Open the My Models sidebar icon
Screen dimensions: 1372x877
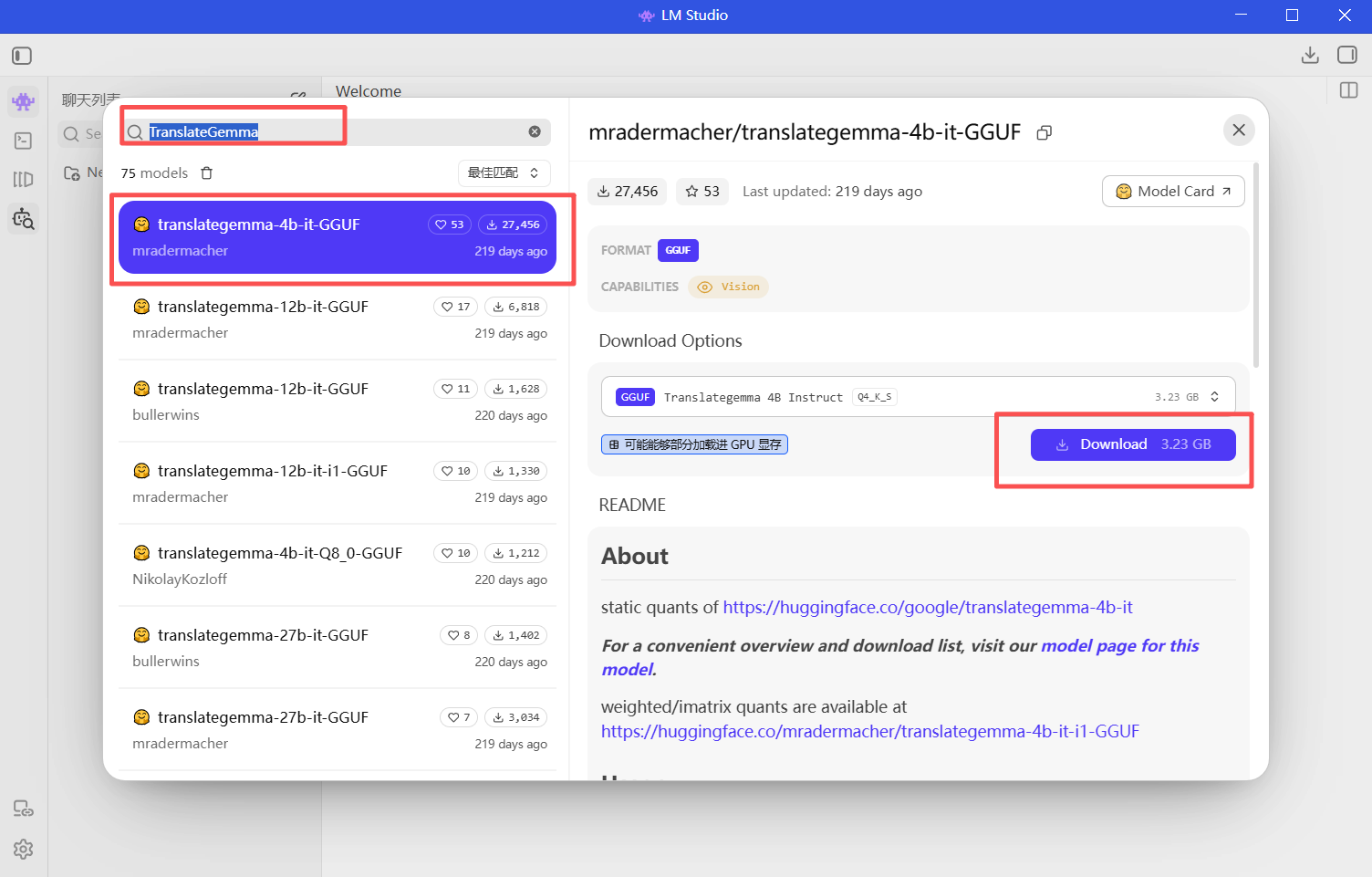(24, 180)
